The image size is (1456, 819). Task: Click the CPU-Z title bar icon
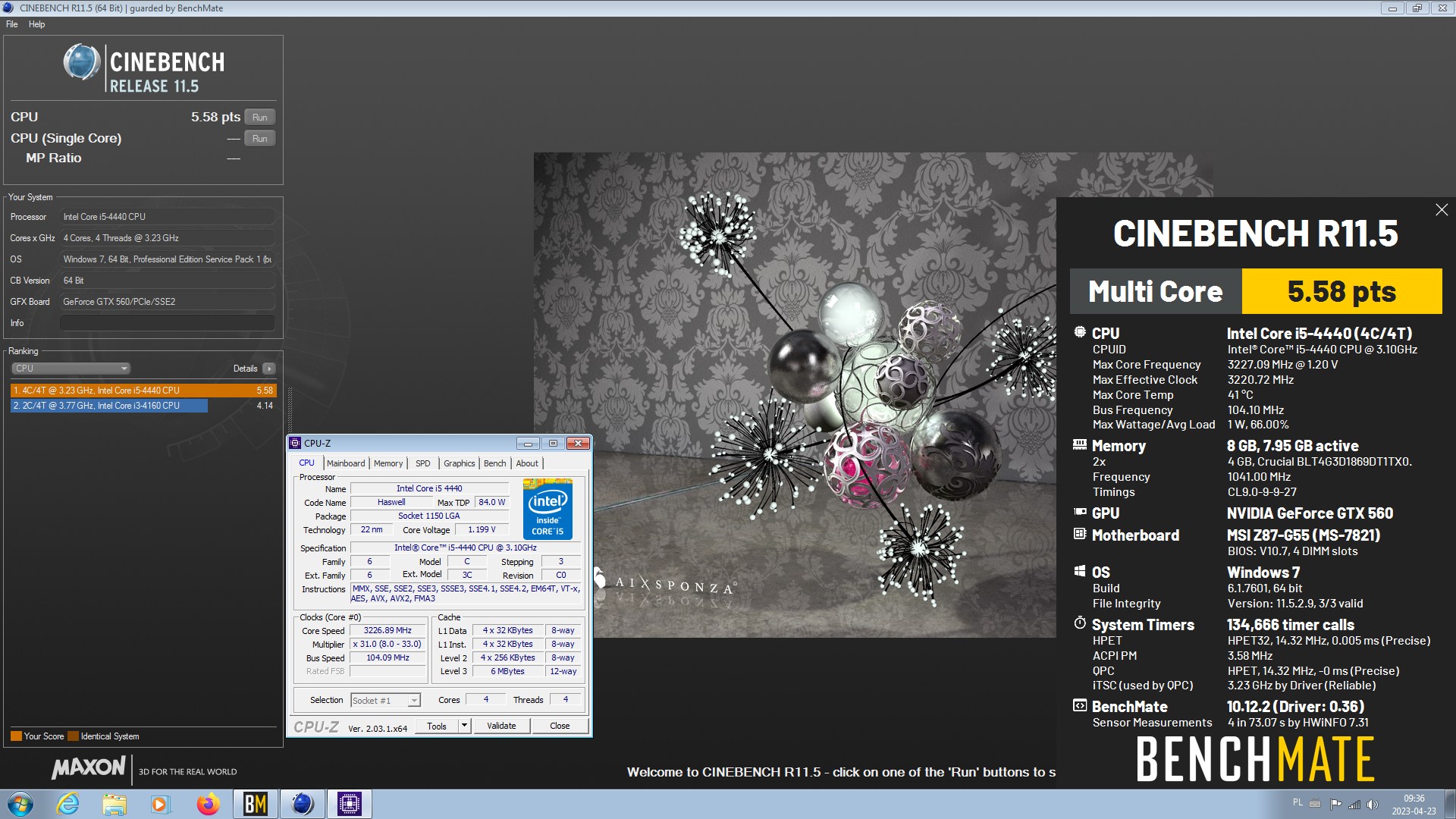click(x=296, y=444)
